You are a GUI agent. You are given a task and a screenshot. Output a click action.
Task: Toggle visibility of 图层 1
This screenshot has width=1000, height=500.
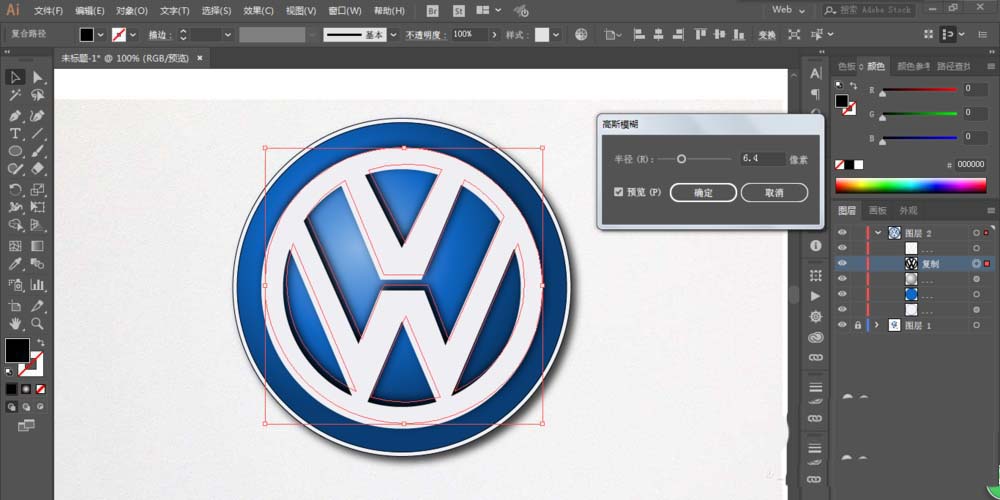coord(842,325)
